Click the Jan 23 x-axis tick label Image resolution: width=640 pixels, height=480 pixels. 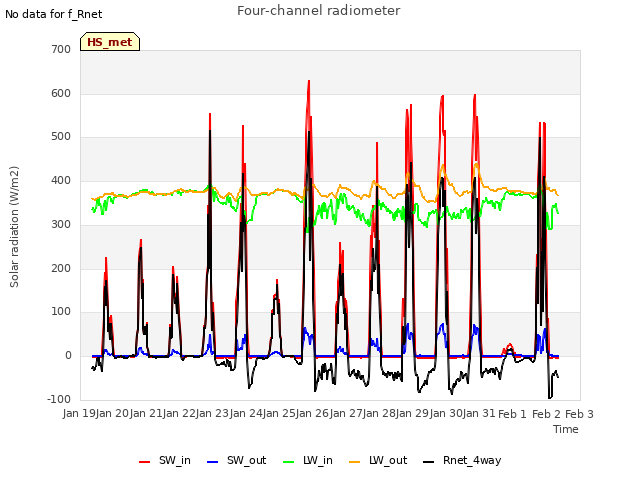click(x=213, y=414)
